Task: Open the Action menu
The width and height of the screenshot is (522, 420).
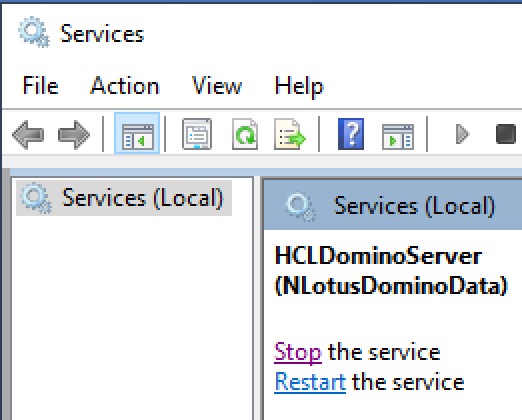Action: pyautogui.click(x=125, y=86)
